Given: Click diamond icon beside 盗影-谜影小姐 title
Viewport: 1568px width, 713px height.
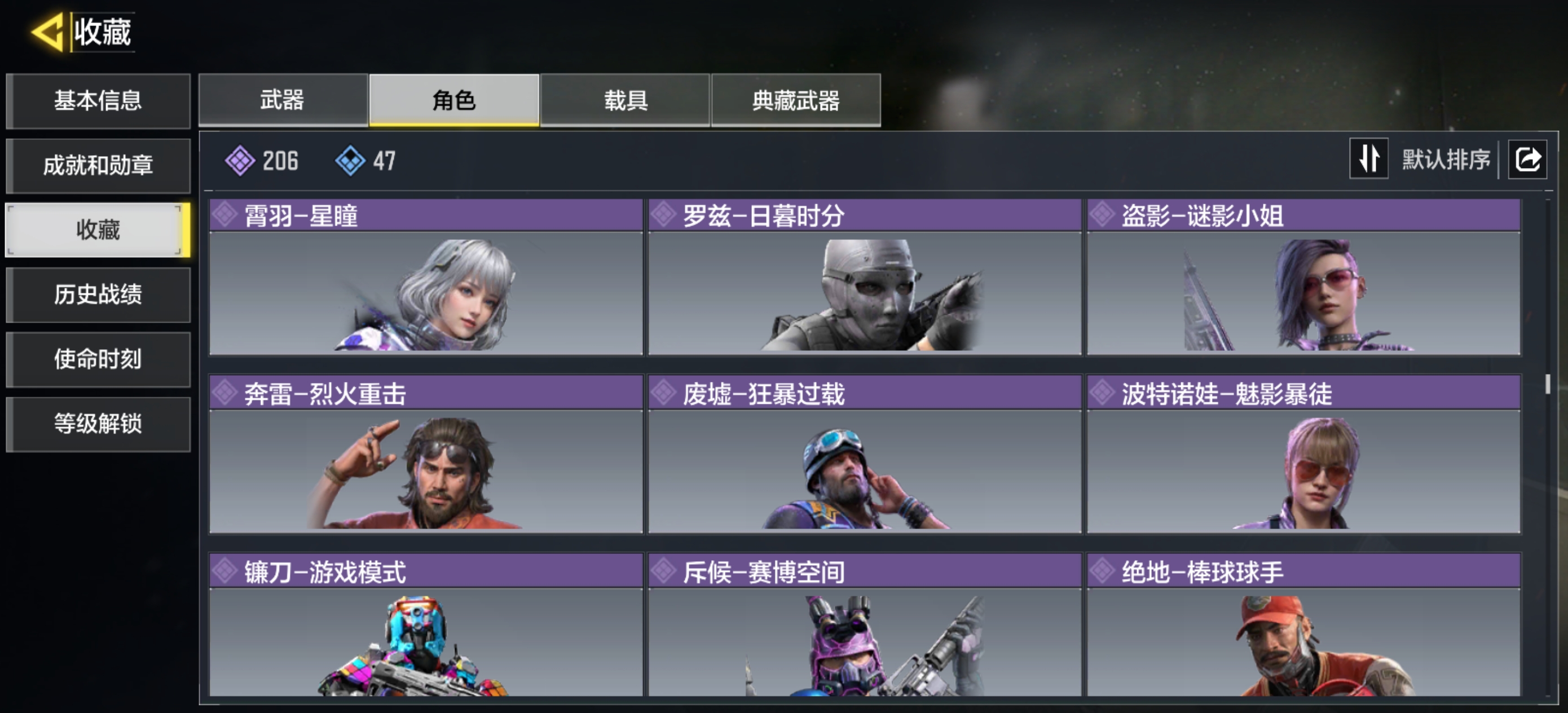Looking at the screenshot, I should tap(1102, 214).
